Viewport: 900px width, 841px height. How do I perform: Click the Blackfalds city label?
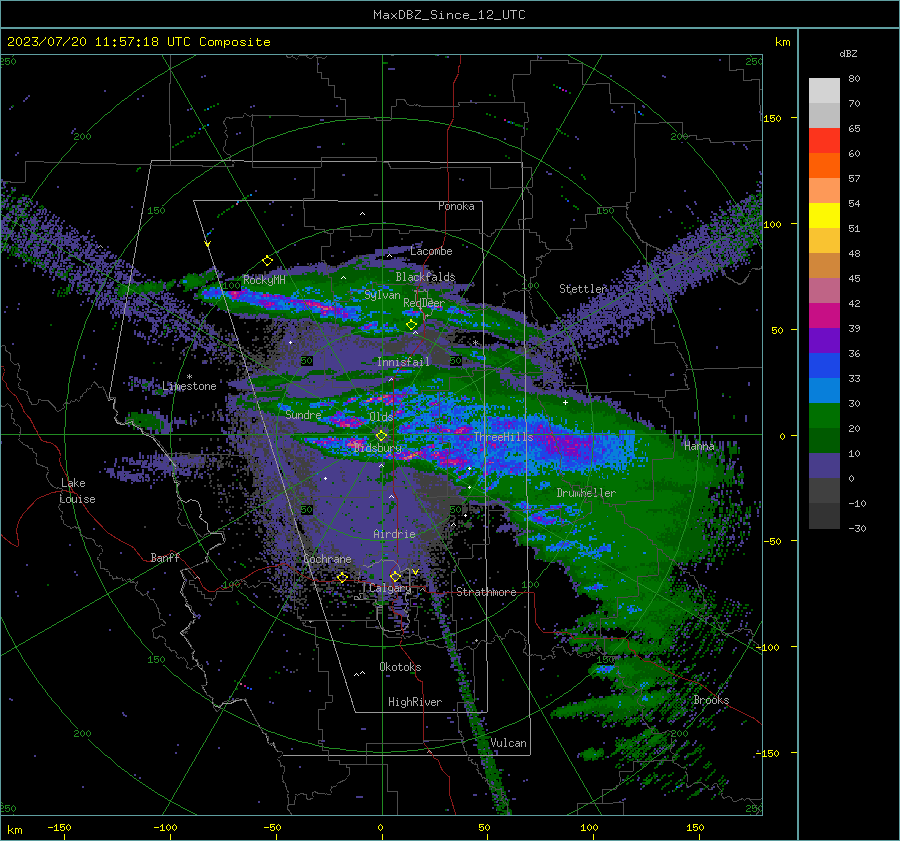[425, 277]
